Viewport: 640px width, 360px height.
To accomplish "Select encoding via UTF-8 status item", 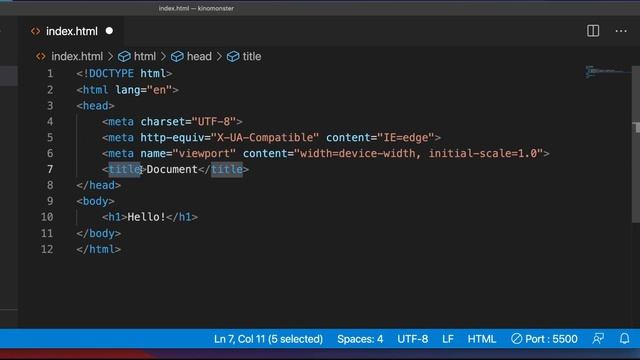I will coord(413,339).
